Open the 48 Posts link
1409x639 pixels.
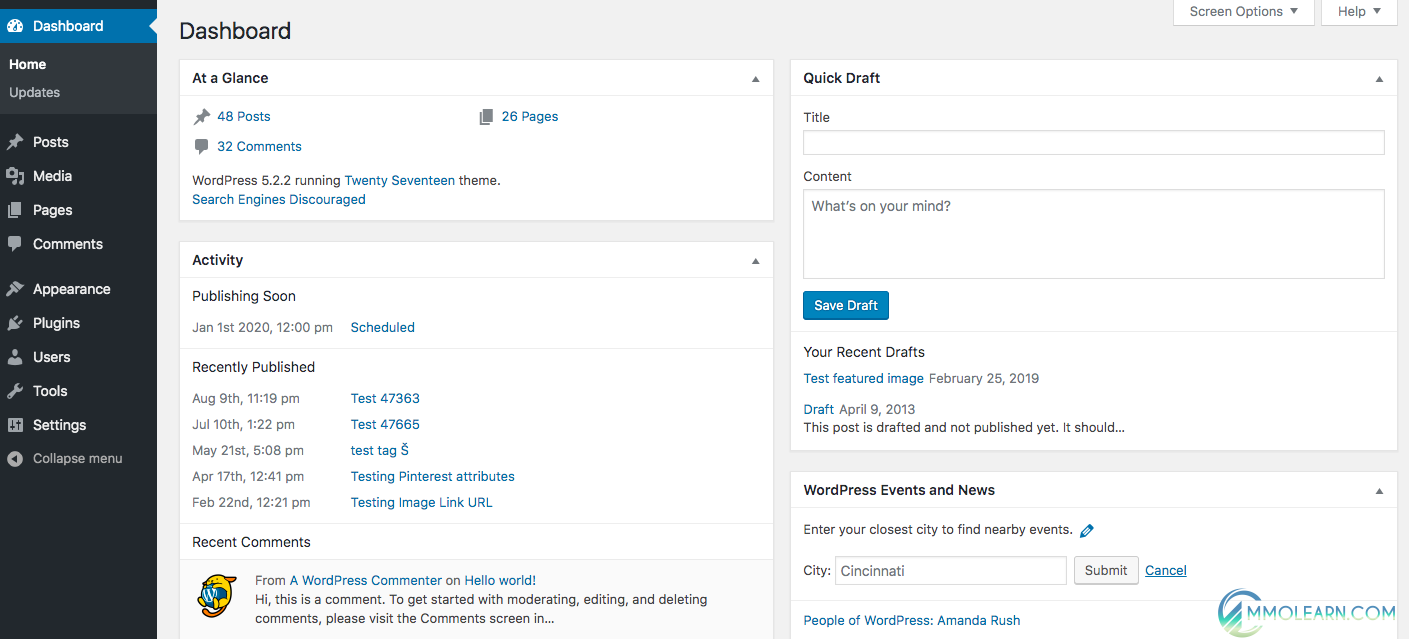point(244,117)
